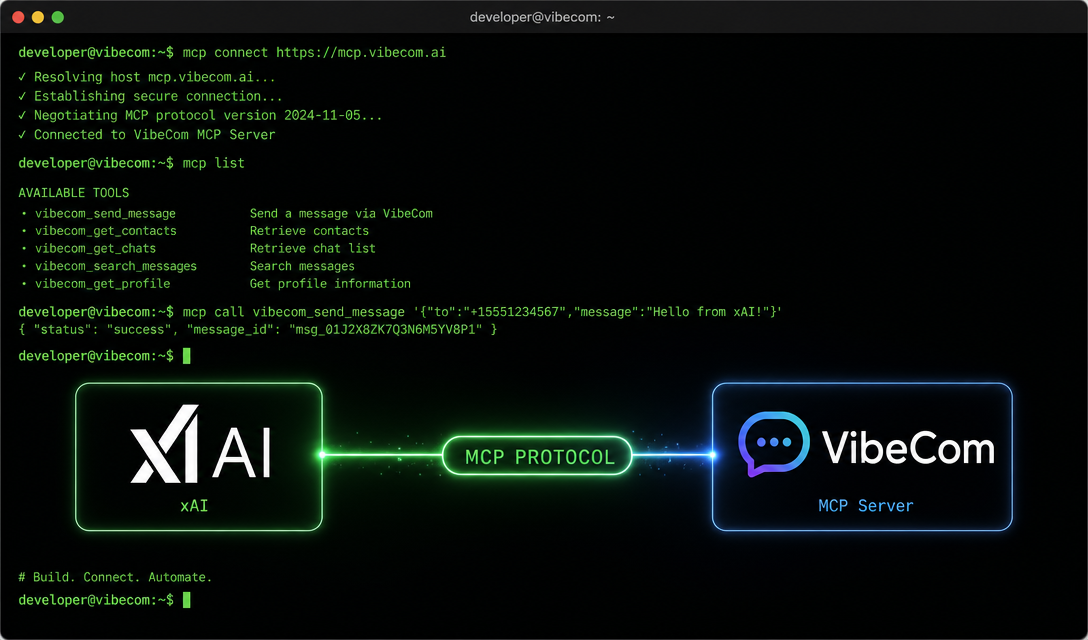
Task: Click the cursor block after the Automate comment
Action: pyautogui.click(x=187, y=600)
